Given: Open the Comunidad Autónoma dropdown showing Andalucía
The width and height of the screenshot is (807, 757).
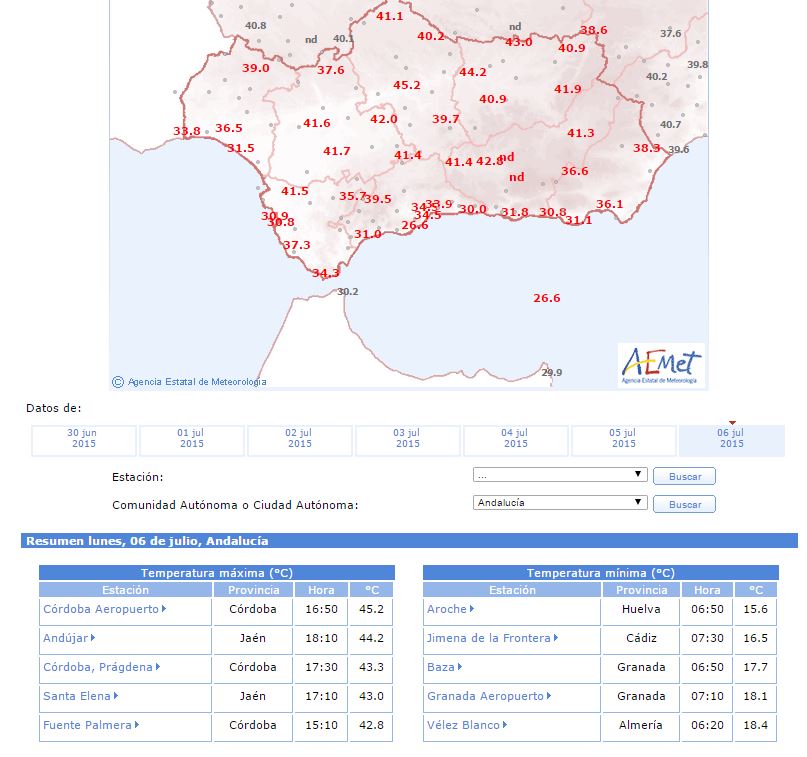Looking at the screenshot, I should 560,502.
